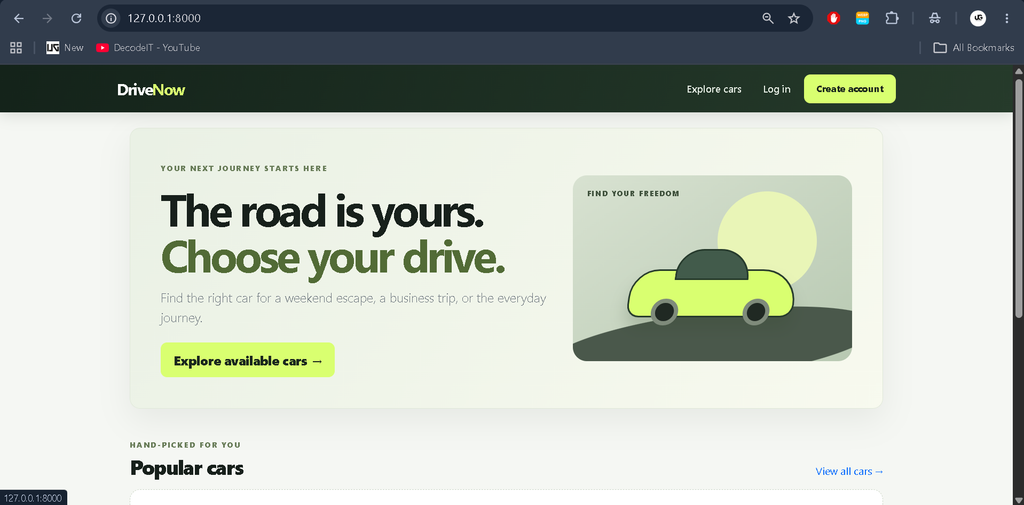
Task: Bookmark this page with the star icon
Action: click(x=793, y=18)
